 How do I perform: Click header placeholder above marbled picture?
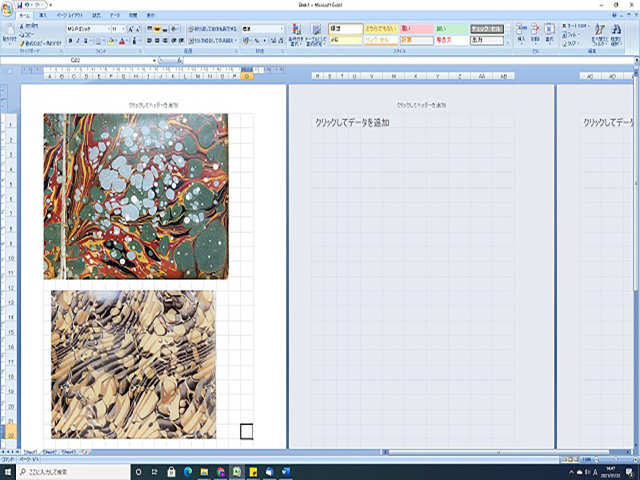(153, 105)
